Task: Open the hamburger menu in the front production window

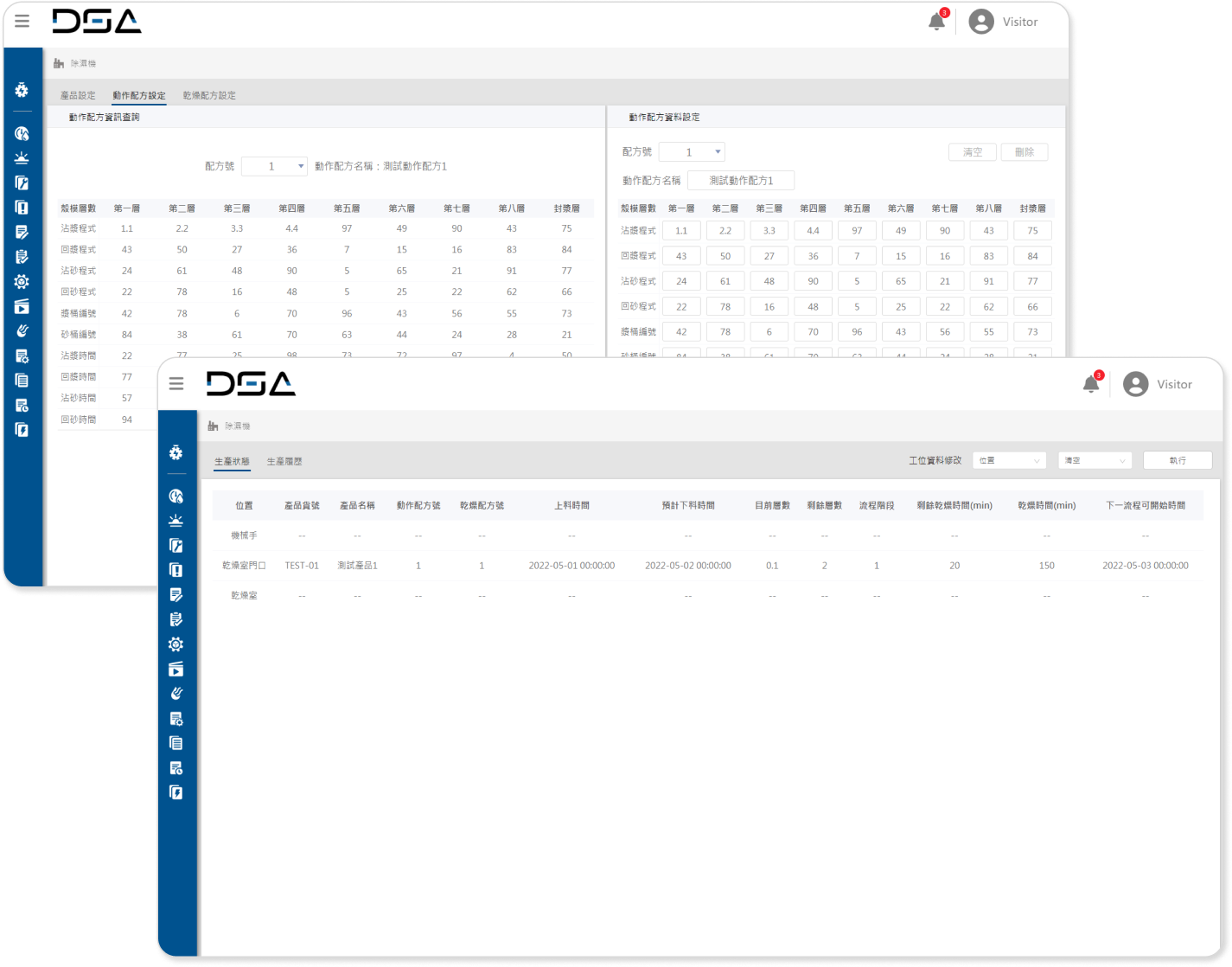Action: (176, 384)
